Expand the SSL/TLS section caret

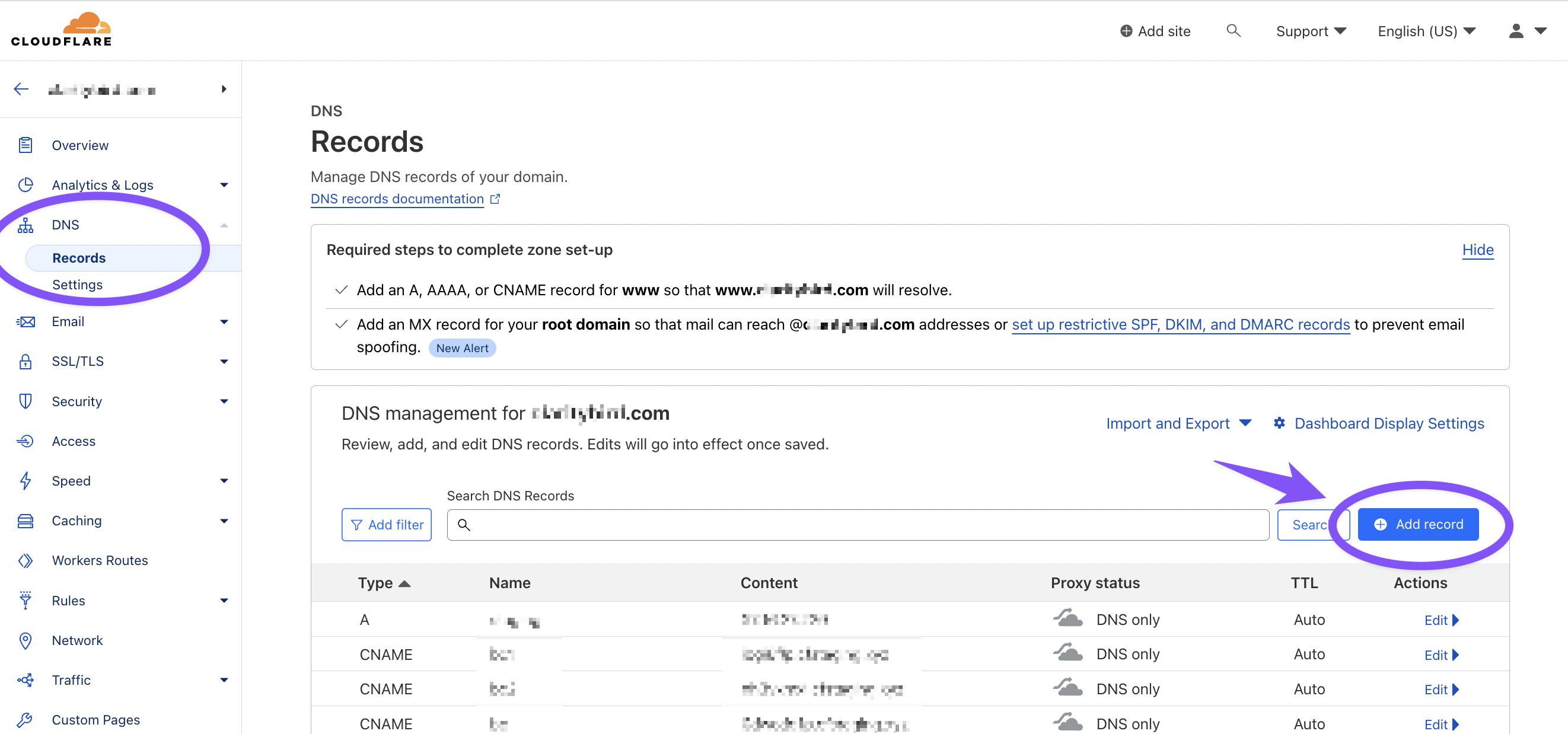(x=224, y=361)
